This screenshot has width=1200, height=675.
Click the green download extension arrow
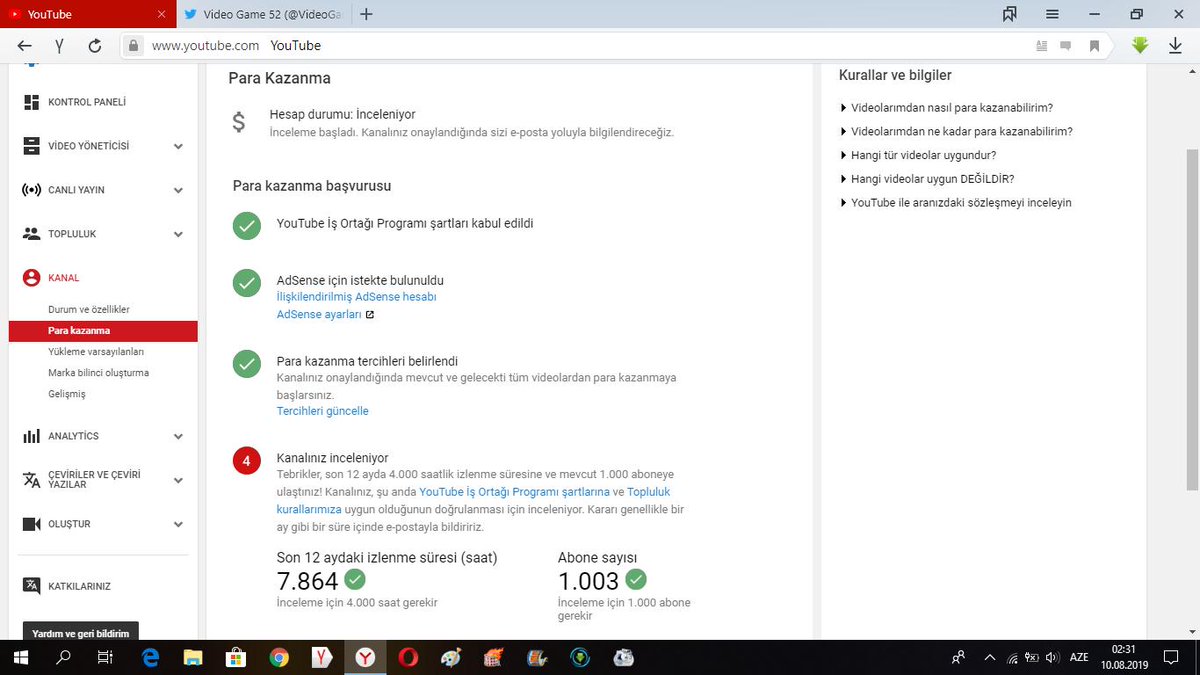1140,45
